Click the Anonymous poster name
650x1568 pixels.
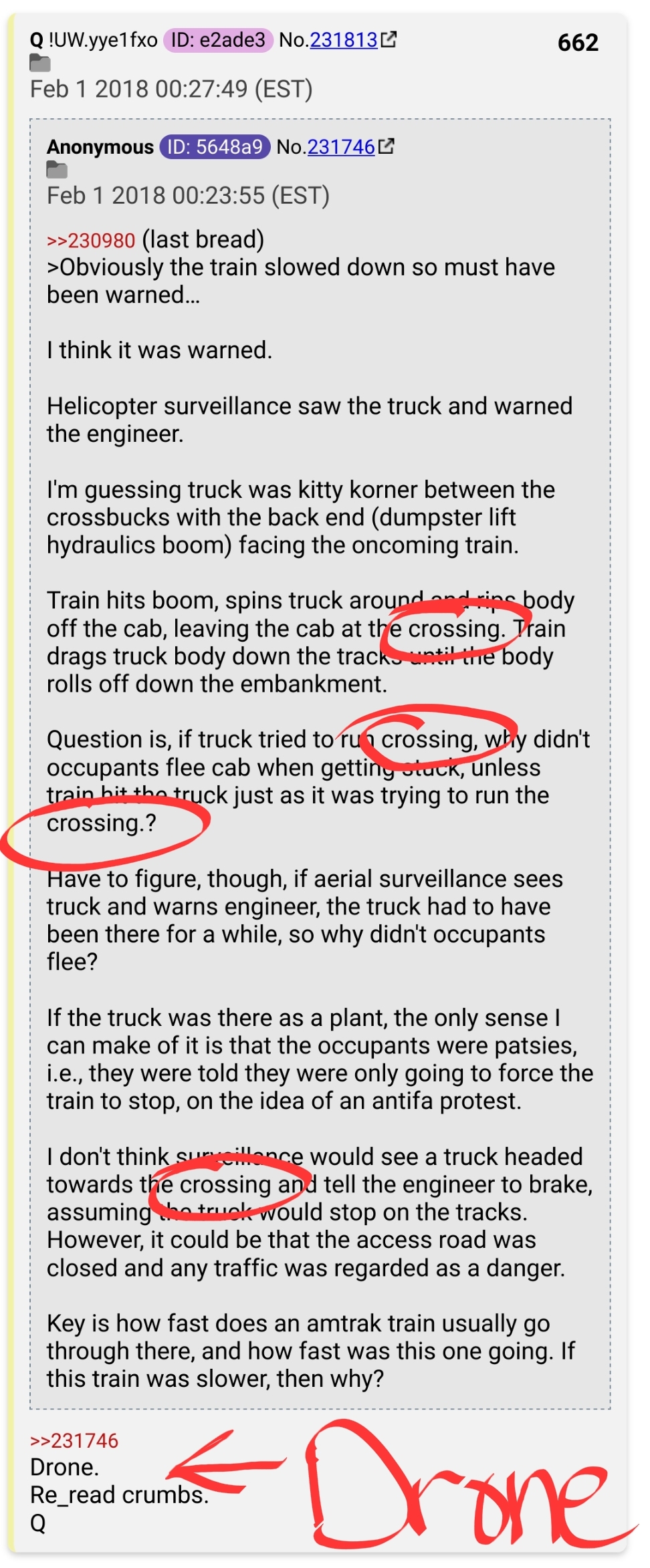coord(100,146)
